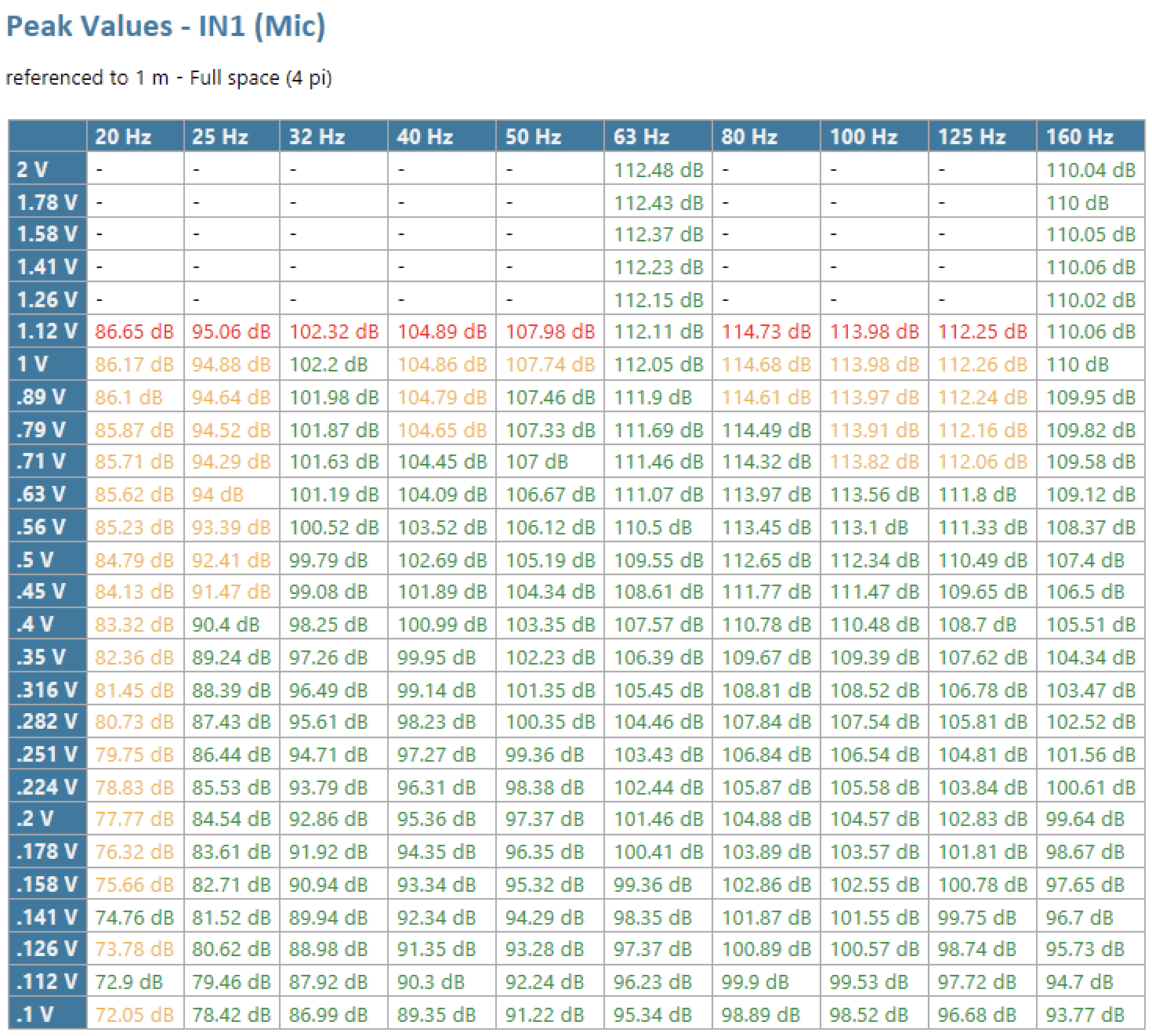Click the .126 V row header

(x=48, y=950)
